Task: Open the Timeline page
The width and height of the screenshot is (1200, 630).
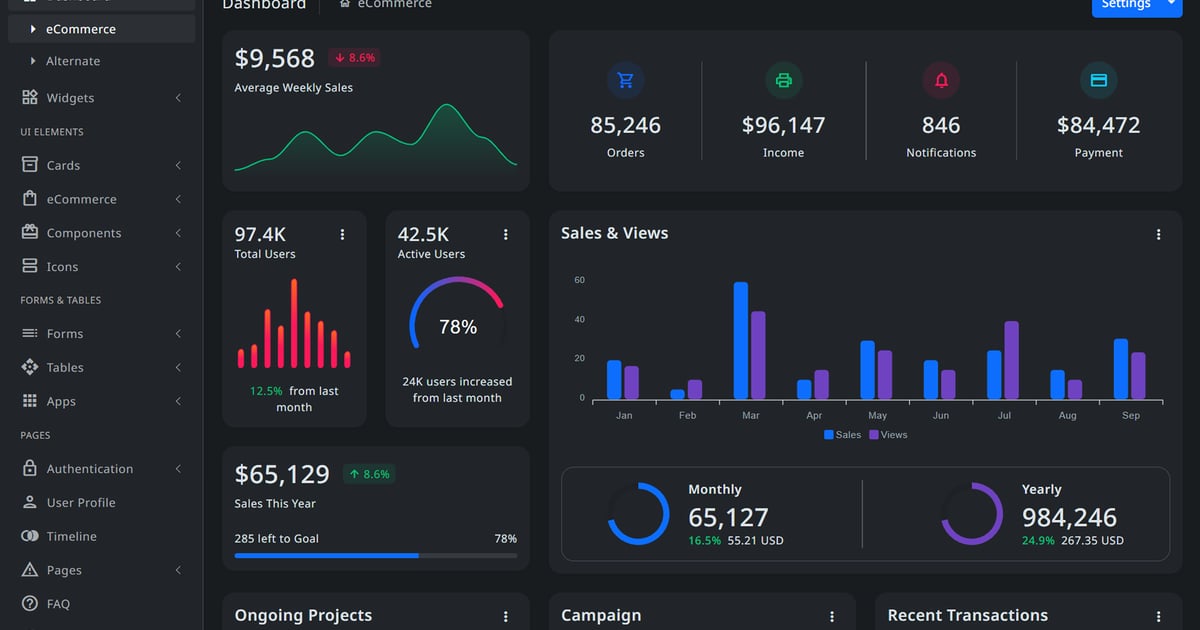Action: pyautogui.click(x=101, y=536)
